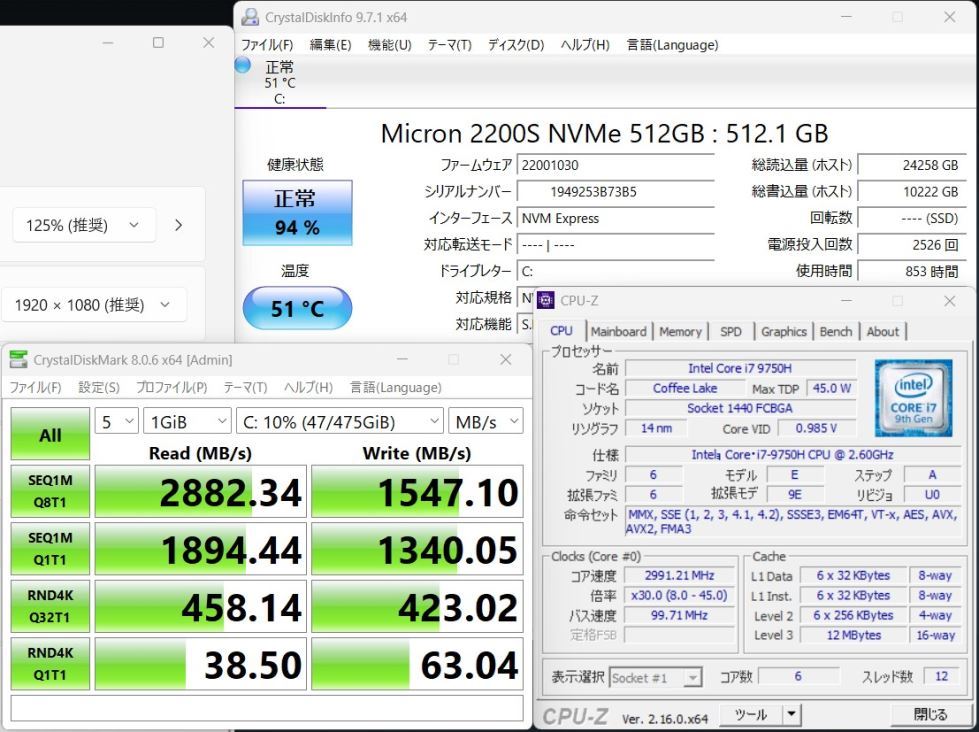The height and width of the screenshot is (732, 979).
Task: Click the CrystalDiskInfo app icon in title bar
Action: point(251,17)
